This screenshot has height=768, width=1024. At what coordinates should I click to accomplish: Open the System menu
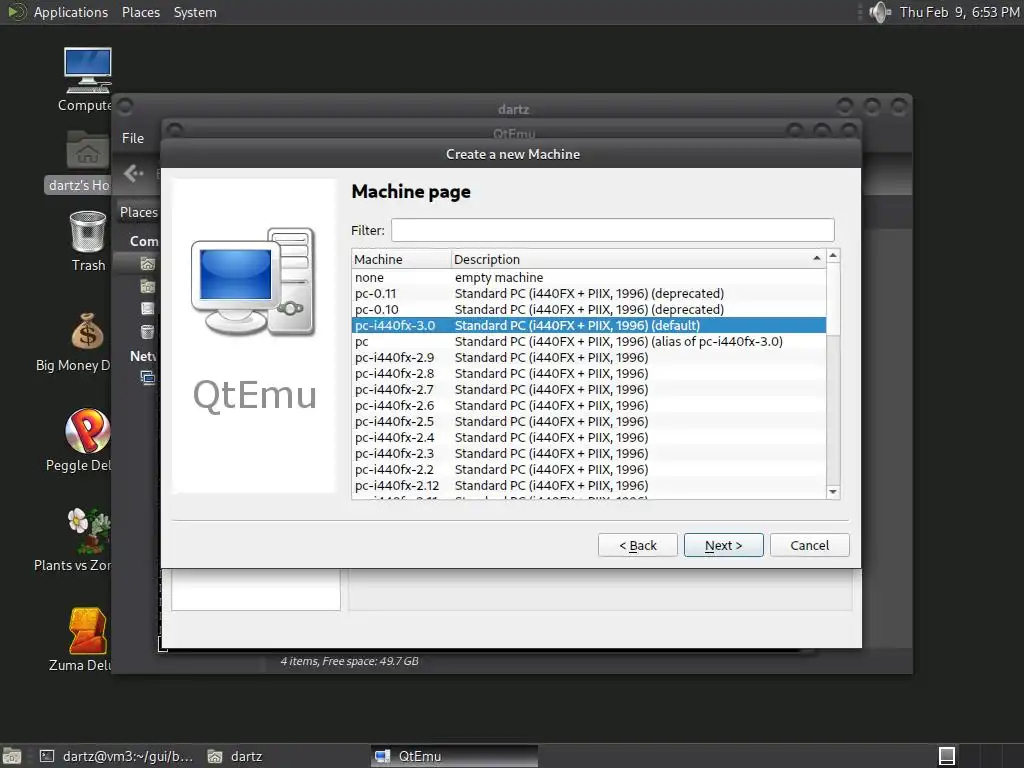pos(195,12)
